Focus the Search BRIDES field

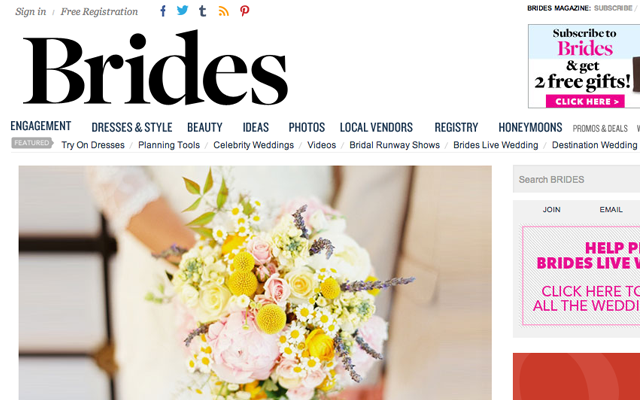(576, 179)
